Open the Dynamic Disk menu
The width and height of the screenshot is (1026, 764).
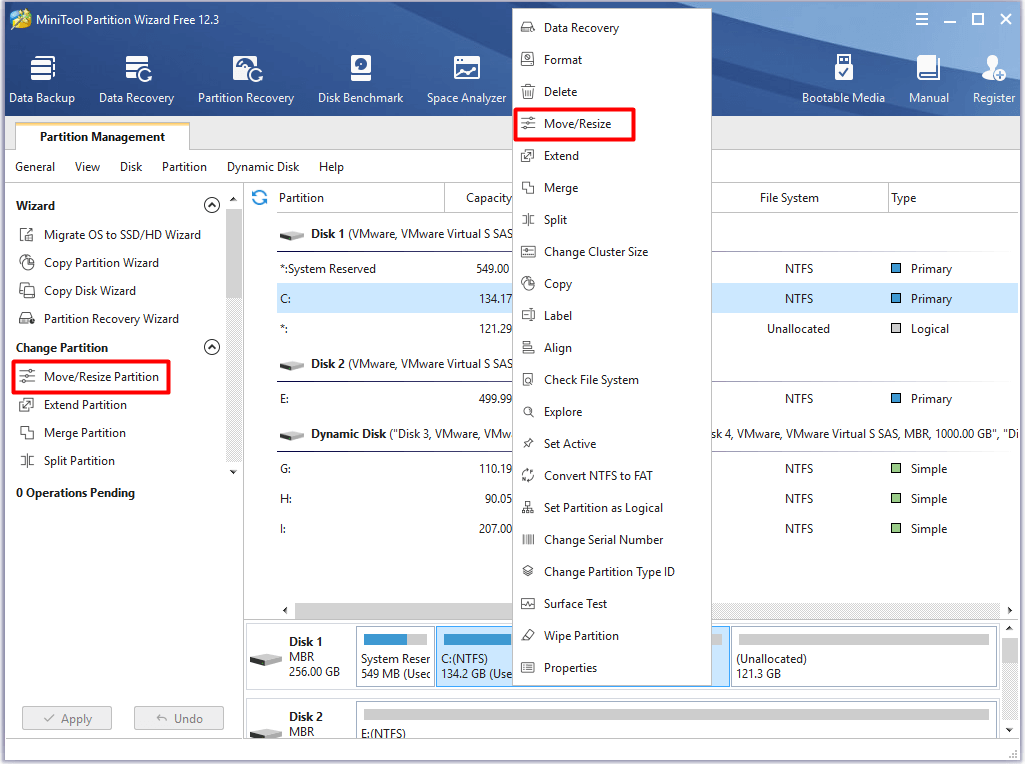coord(263,167)
